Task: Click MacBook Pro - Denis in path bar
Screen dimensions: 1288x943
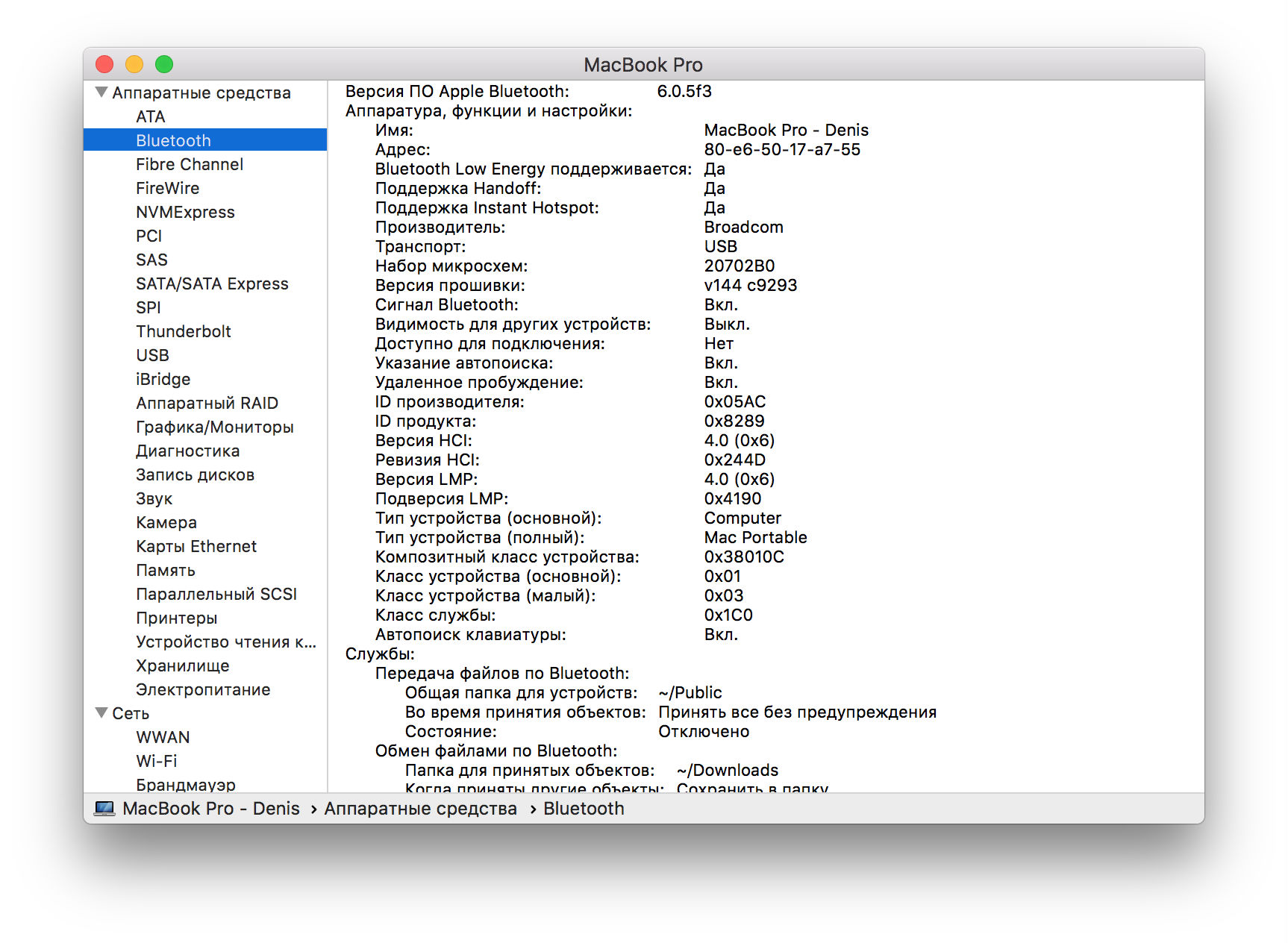Action: [x=211, y=809]
